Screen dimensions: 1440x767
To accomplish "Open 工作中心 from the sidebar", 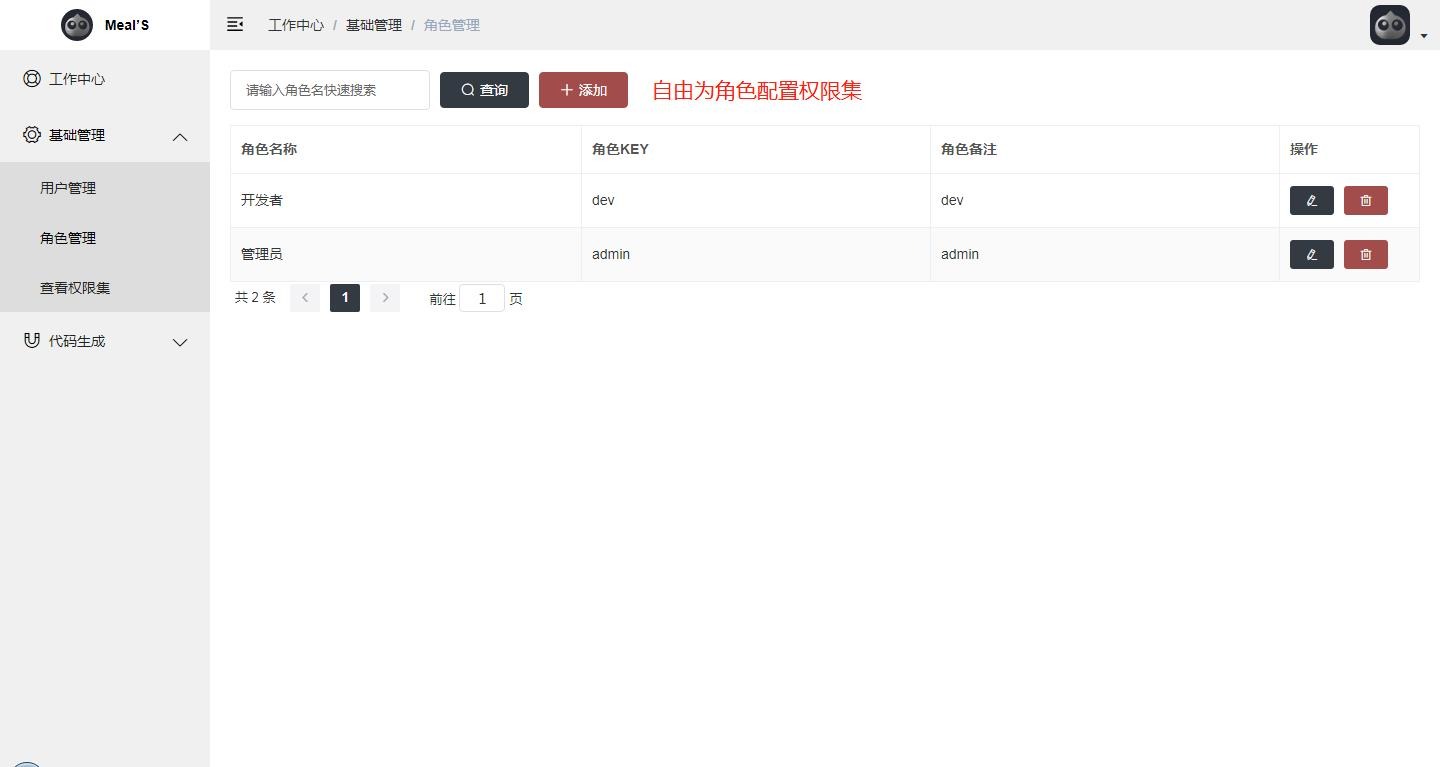I will click(77, 79).
